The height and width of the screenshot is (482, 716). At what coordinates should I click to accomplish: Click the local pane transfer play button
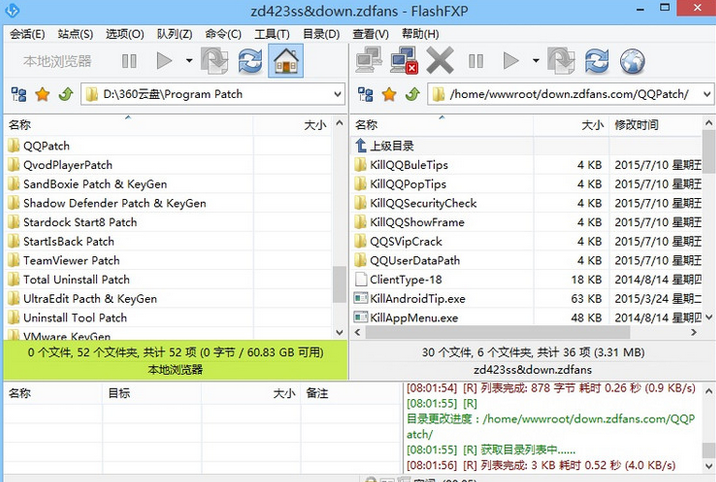pos(164,61)
